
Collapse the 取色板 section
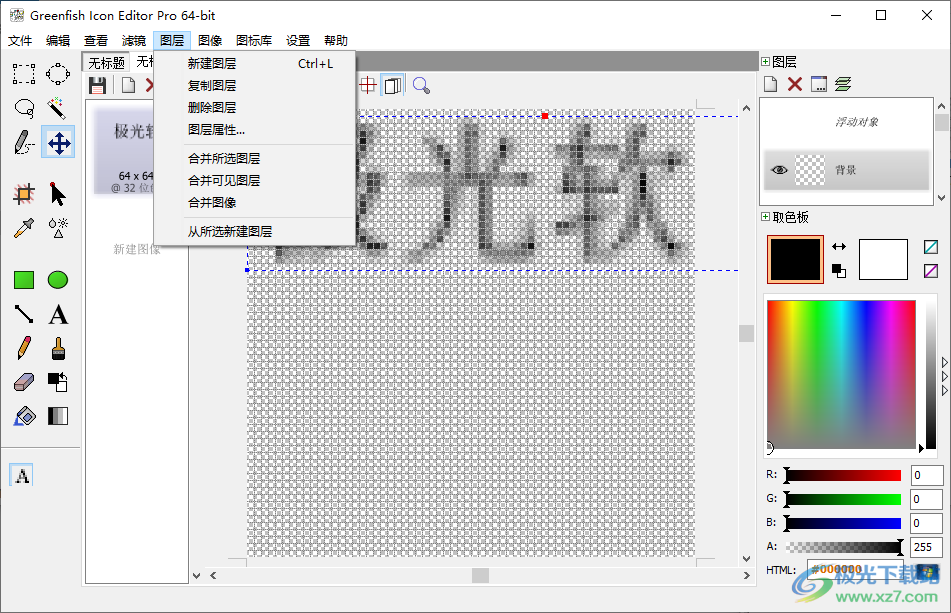[764, 214]
